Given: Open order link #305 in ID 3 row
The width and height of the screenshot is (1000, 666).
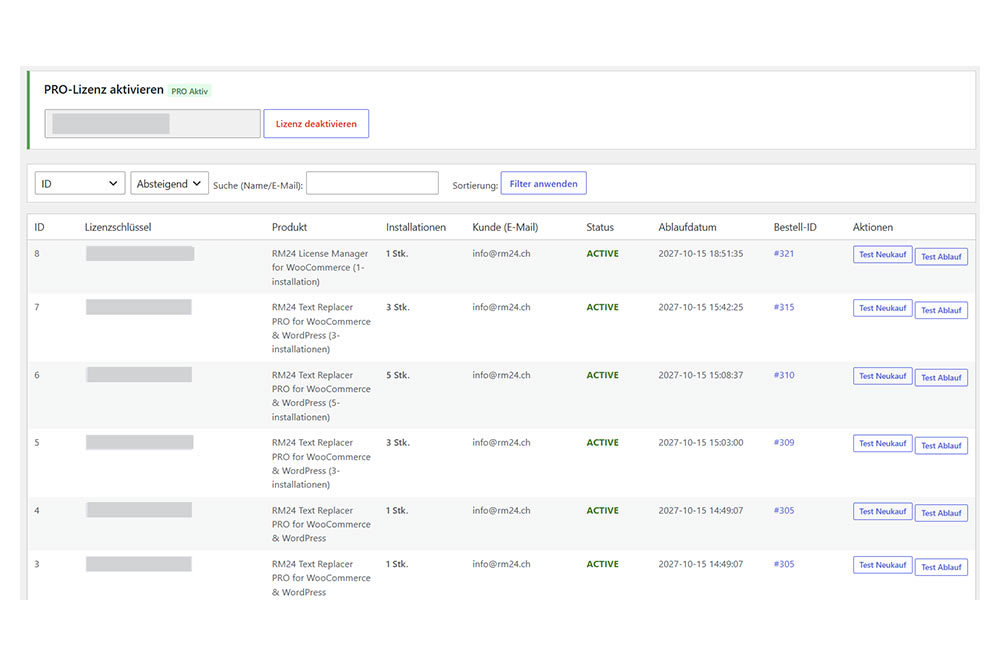Looking at the screenshot, I should tap(784, 564).
